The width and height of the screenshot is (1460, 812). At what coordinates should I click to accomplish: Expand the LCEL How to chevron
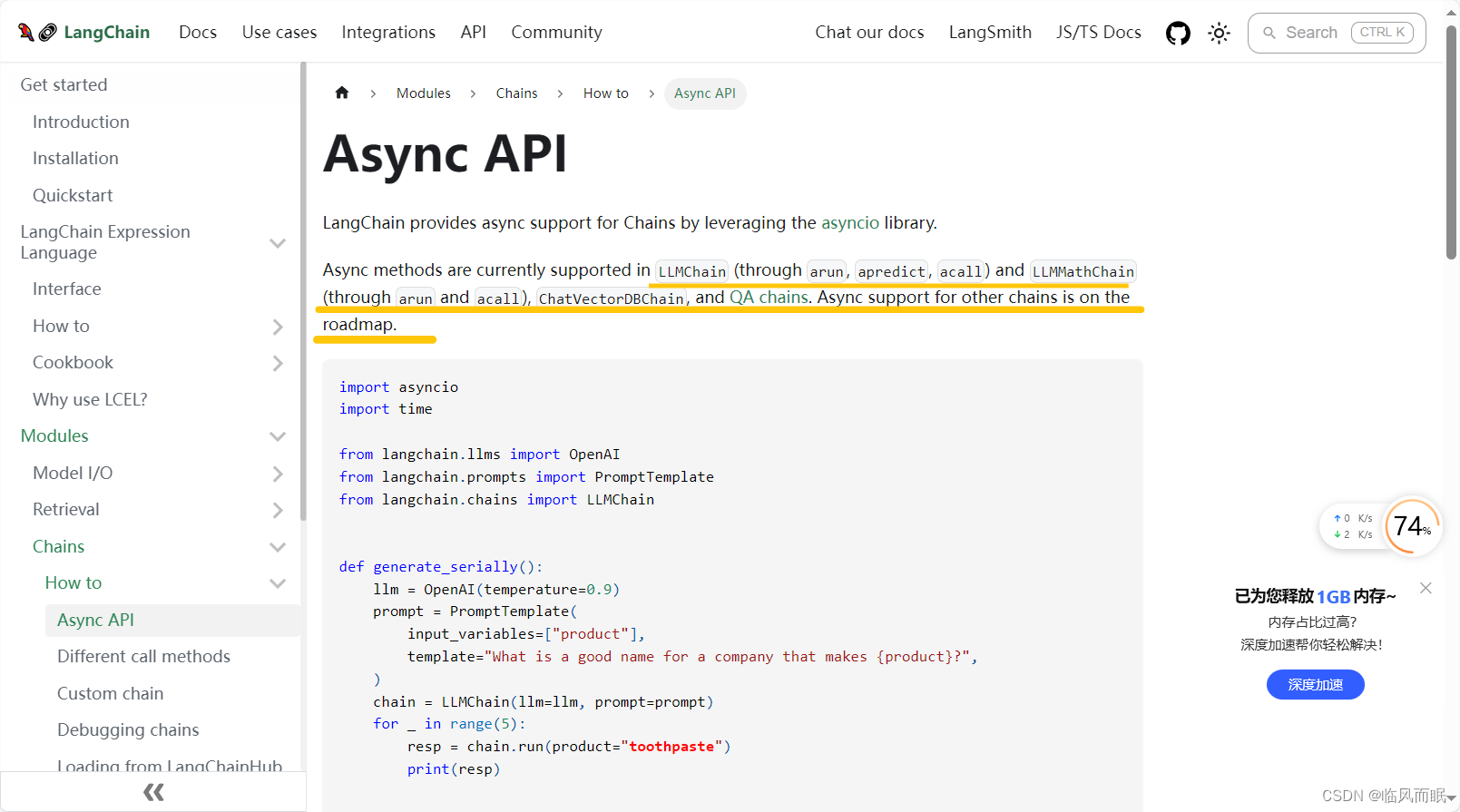pyautogui.click(x=278, y=327)
